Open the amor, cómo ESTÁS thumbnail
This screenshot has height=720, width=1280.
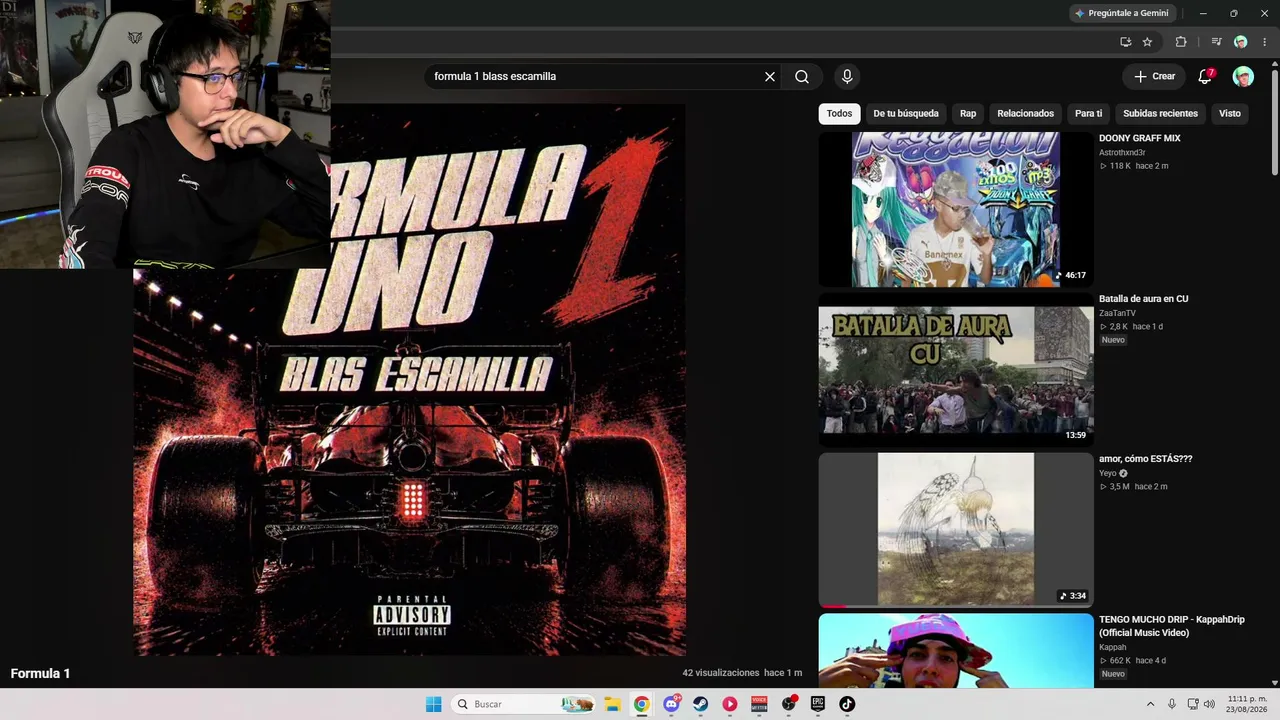(x=956, y=530)
